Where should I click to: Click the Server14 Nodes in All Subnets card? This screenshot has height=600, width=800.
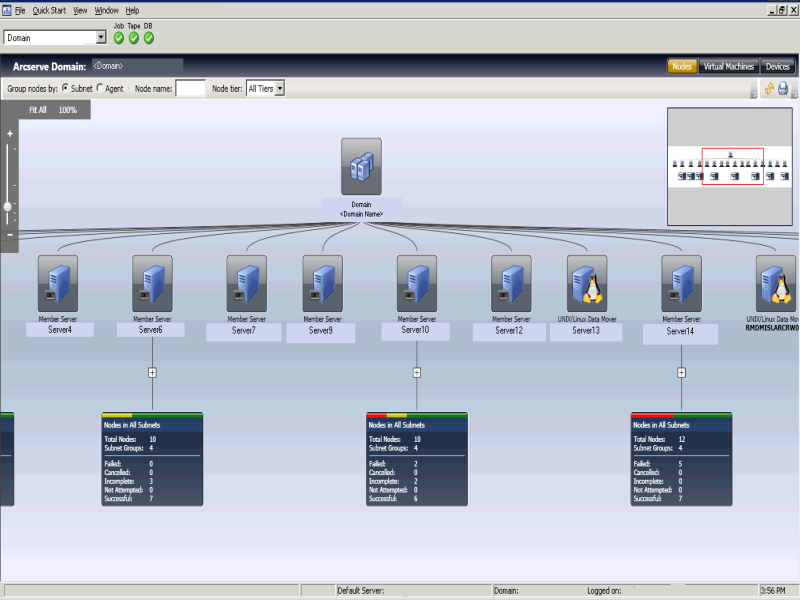681,459
